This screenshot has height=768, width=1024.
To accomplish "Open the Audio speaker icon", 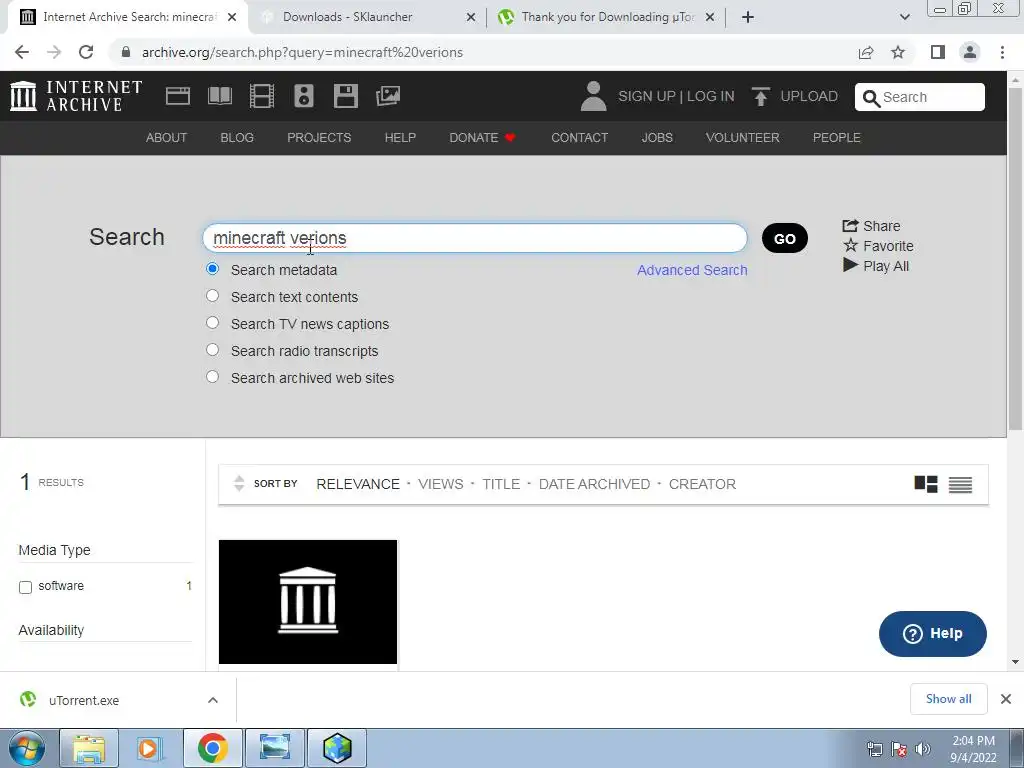I will pos(304,96).
